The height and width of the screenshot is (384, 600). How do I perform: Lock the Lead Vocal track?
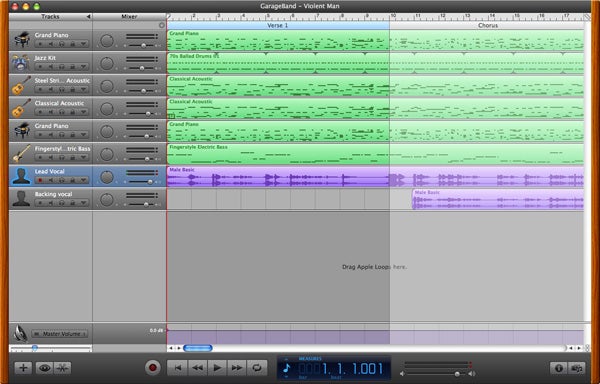click(x=72, y=180)
